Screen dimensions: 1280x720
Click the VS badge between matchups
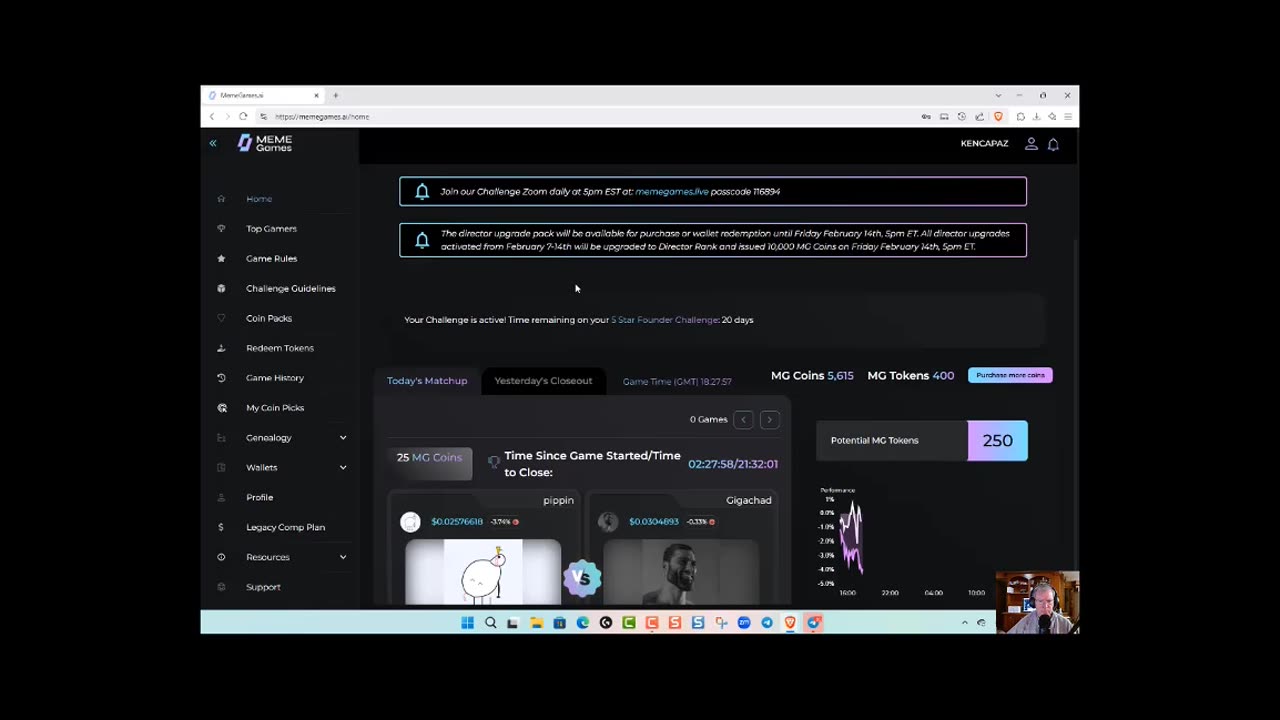pyautogui.click(x=582, y=578)
